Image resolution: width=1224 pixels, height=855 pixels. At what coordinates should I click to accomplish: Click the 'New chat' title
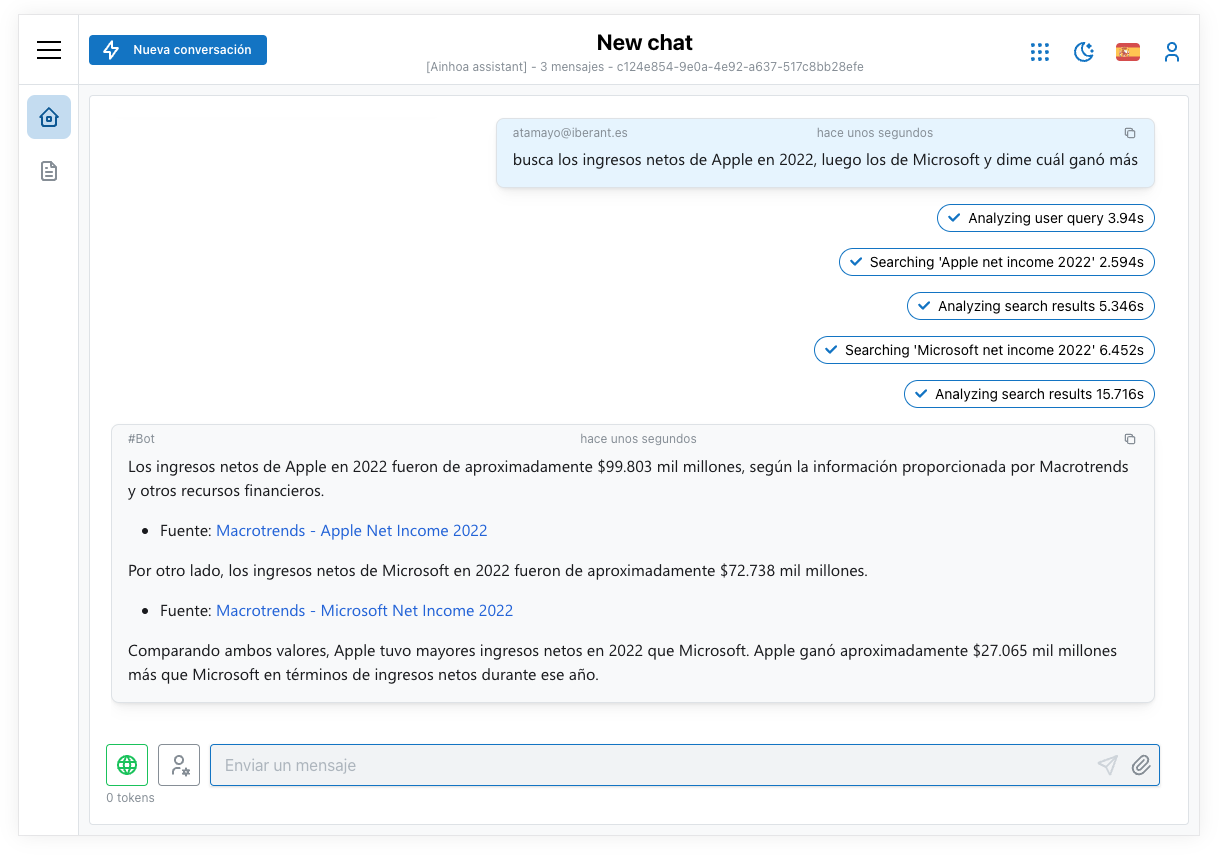point(645,43)
